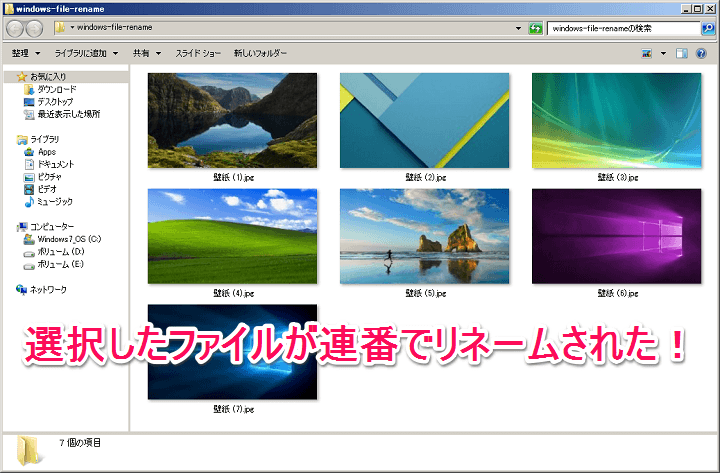Click windows-file-rename in the address path
The height and width of the screenshot is (473, 720).
pyautogui.click(x=114, y=28)
